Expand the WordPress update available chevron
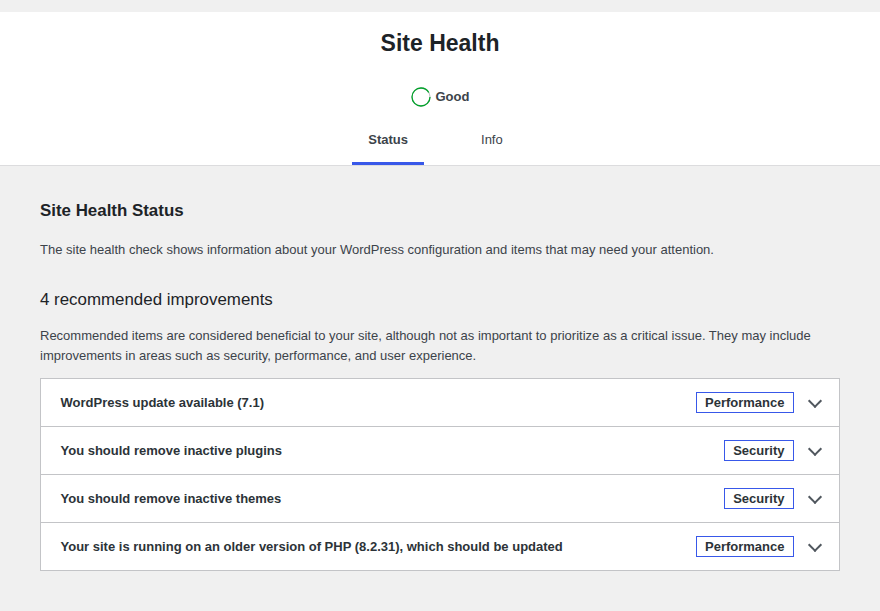This screenshot has height=611, width=880. (815, 403)
